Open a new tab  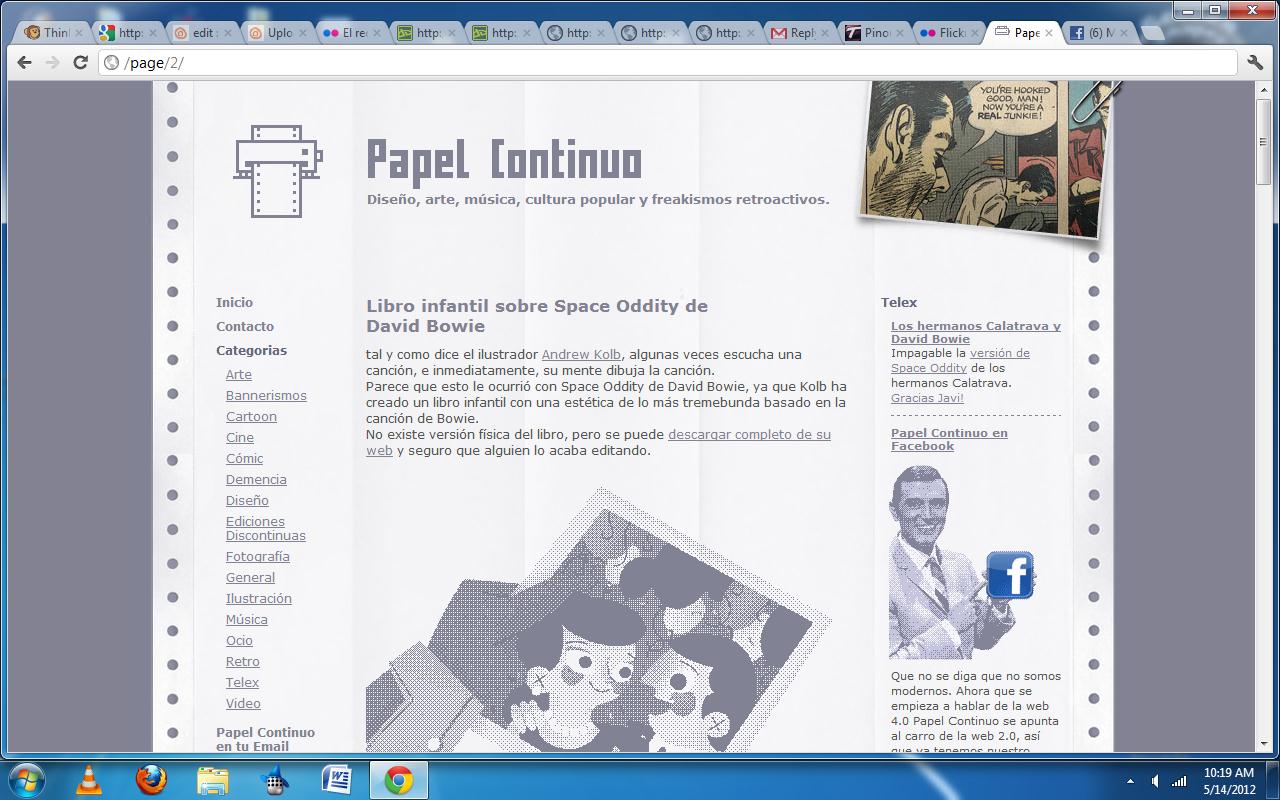1152,33
